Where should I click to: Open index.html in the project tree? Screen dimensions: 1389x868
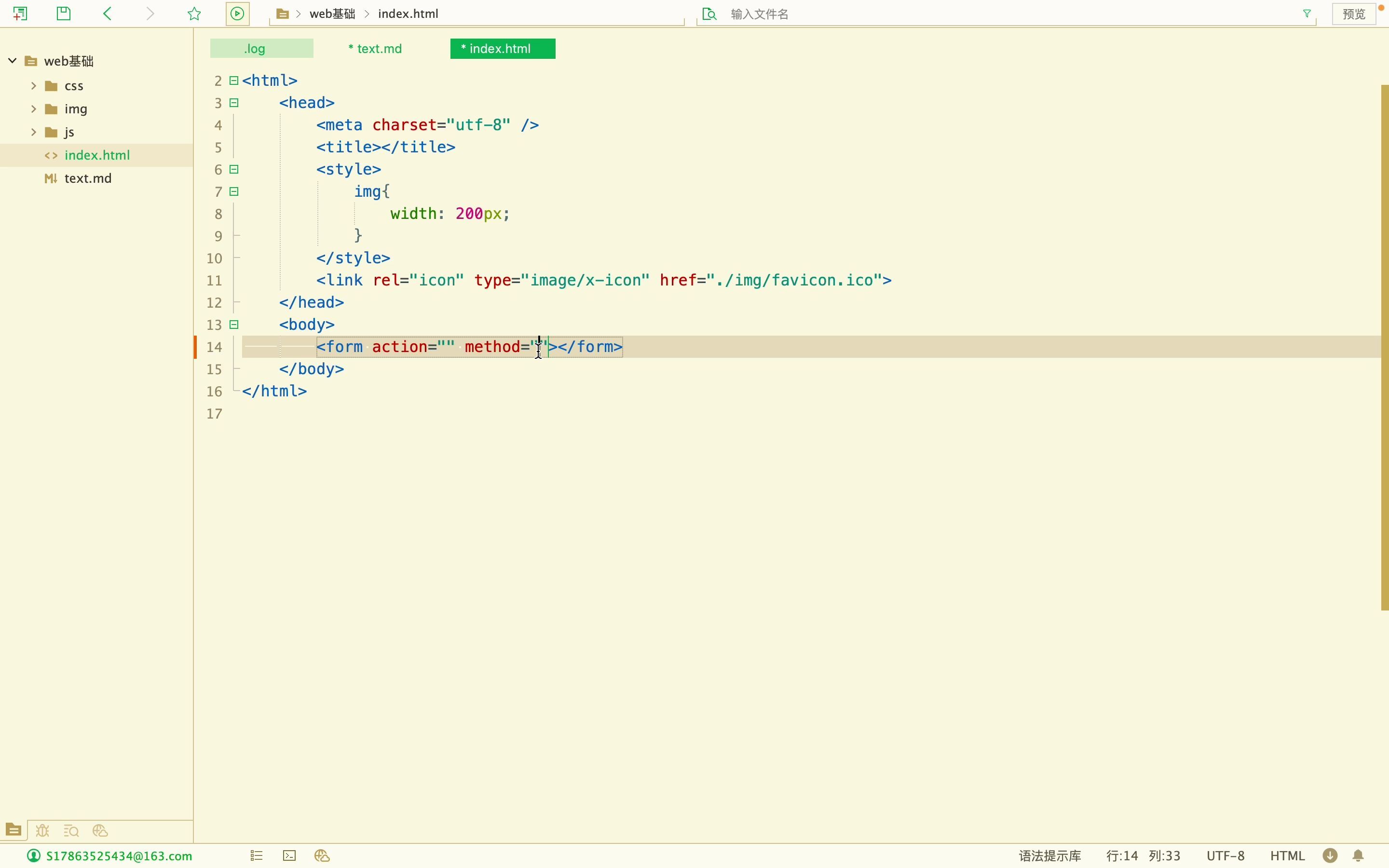[x=96, y=155]
